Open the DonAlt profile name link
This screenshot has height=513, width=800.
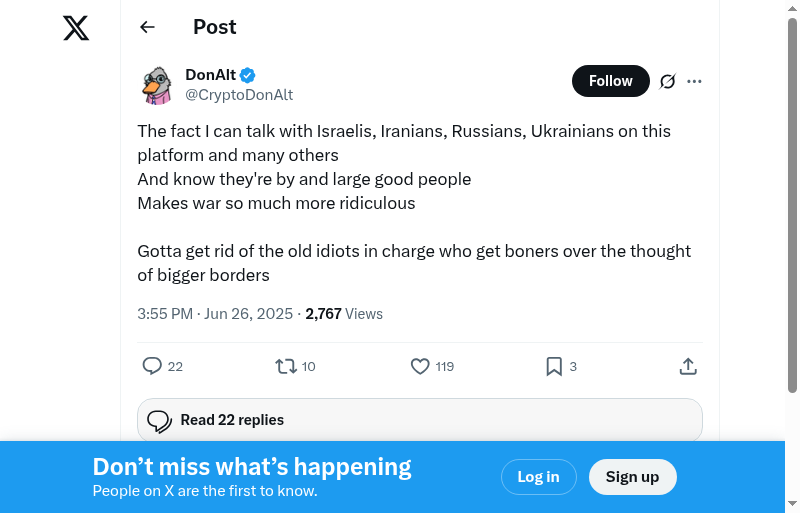(x=210, y=75)
